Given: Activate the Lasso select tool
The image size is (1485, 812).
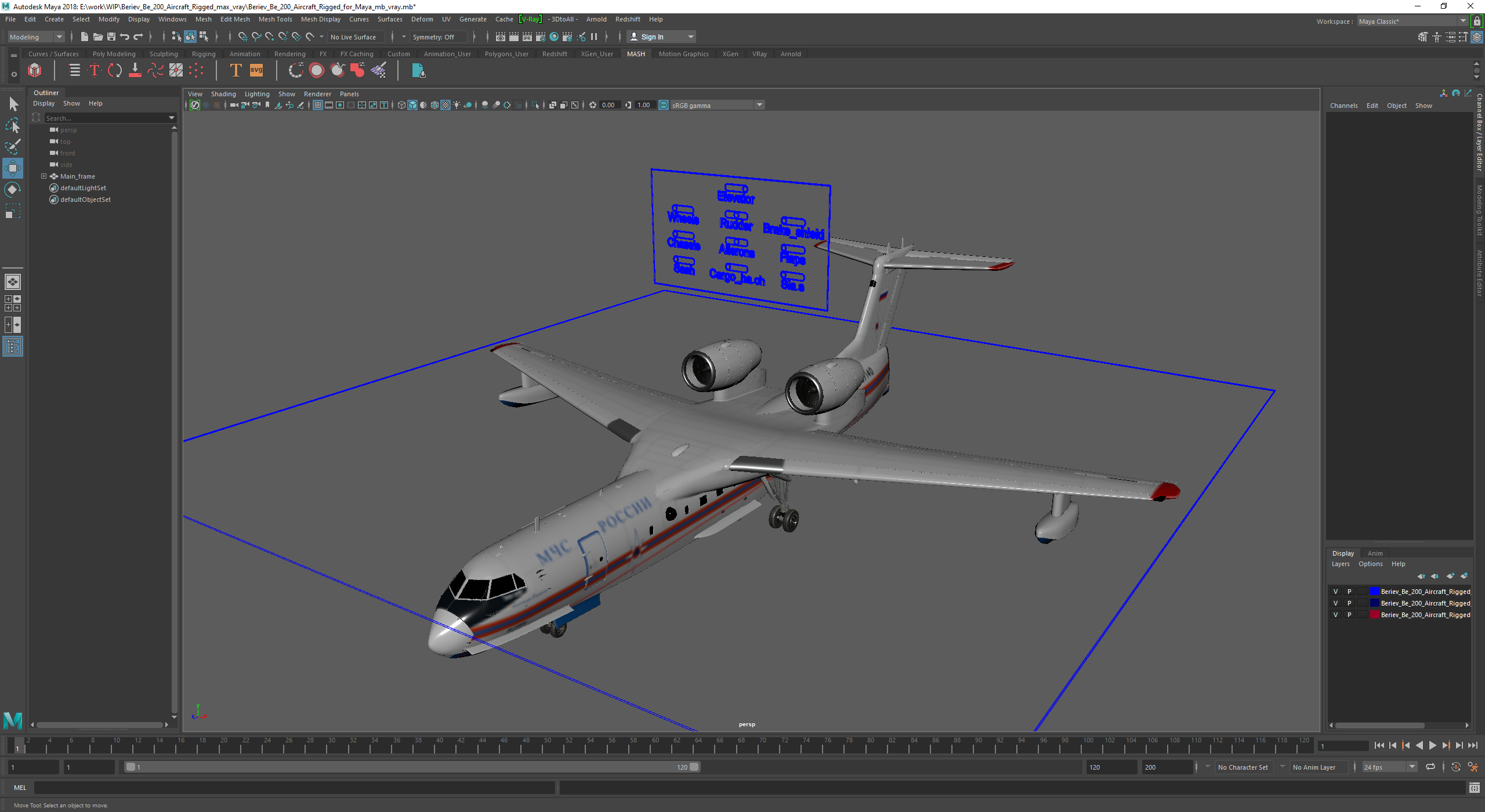Looking at the screenshot, I should click(x=13, y=125).
